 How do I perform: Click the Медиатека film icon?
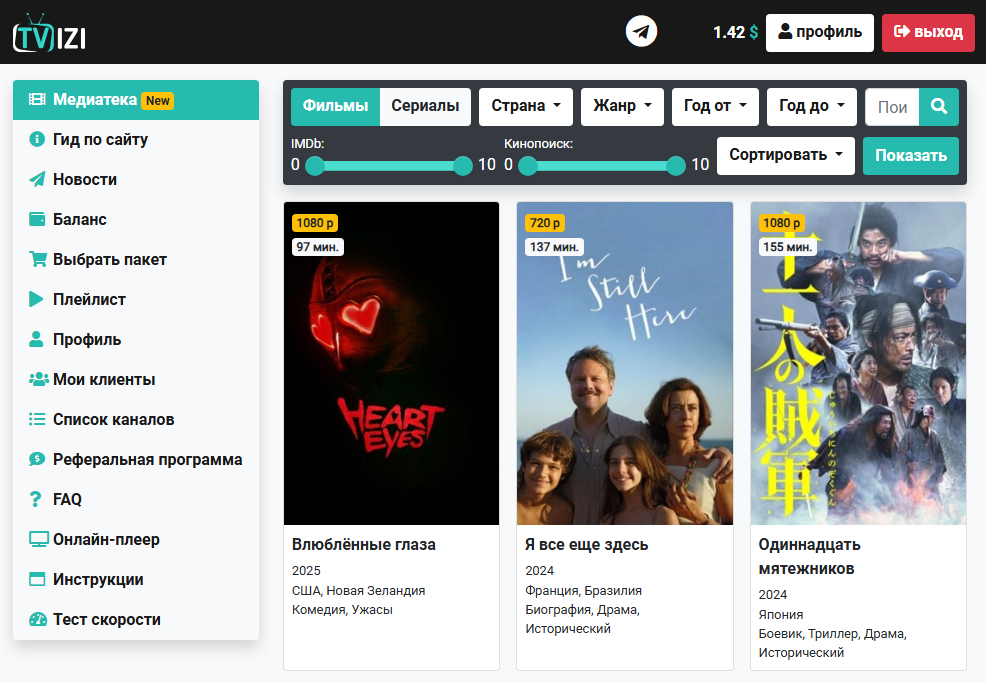[x=37, y=99]
